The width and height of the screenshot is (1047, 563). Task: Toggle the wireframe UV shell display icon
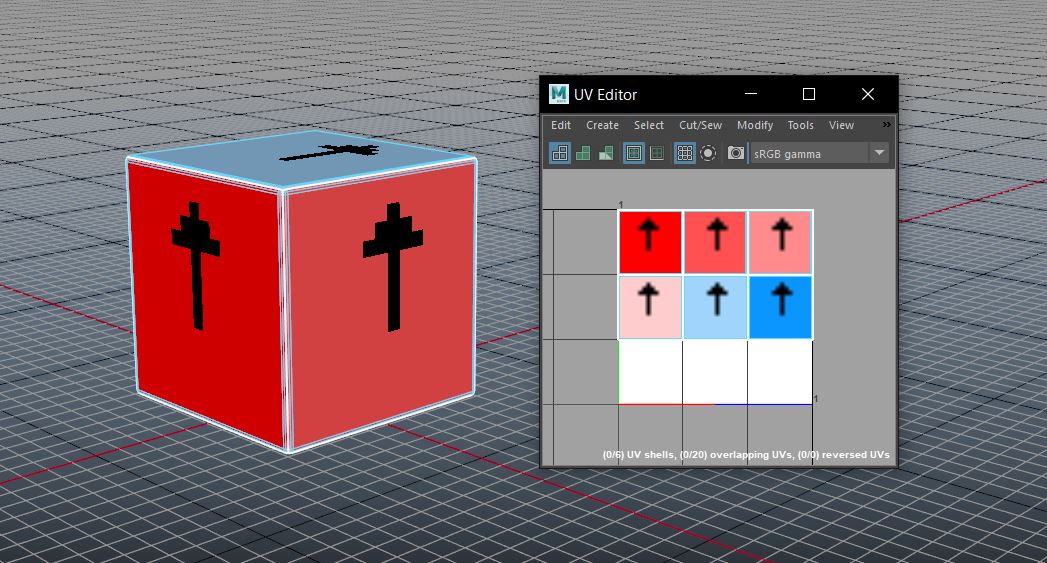coord(560,154)
